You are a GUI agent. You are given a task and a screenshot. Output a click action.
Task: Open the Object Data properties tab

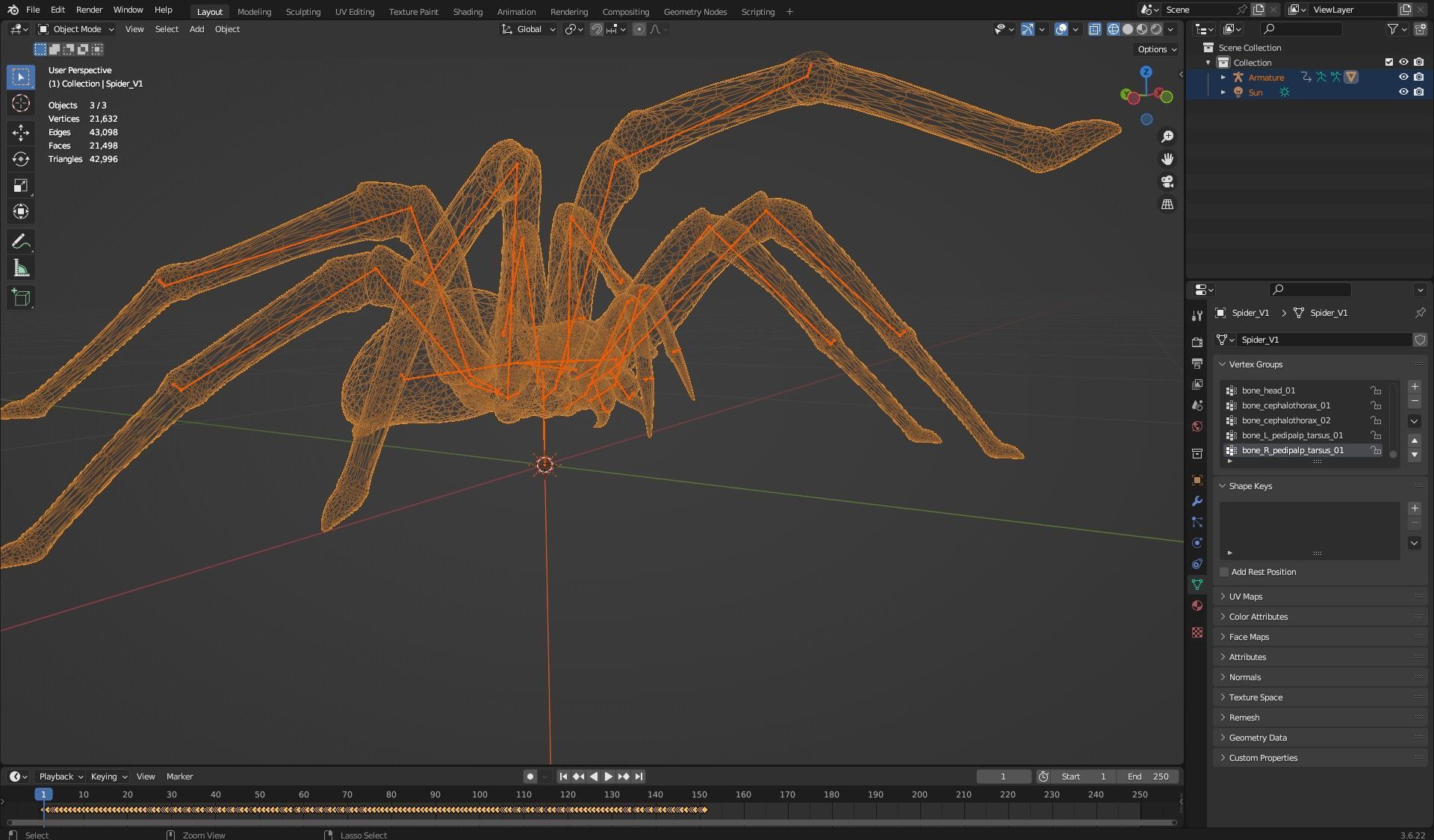point(1197,585)
